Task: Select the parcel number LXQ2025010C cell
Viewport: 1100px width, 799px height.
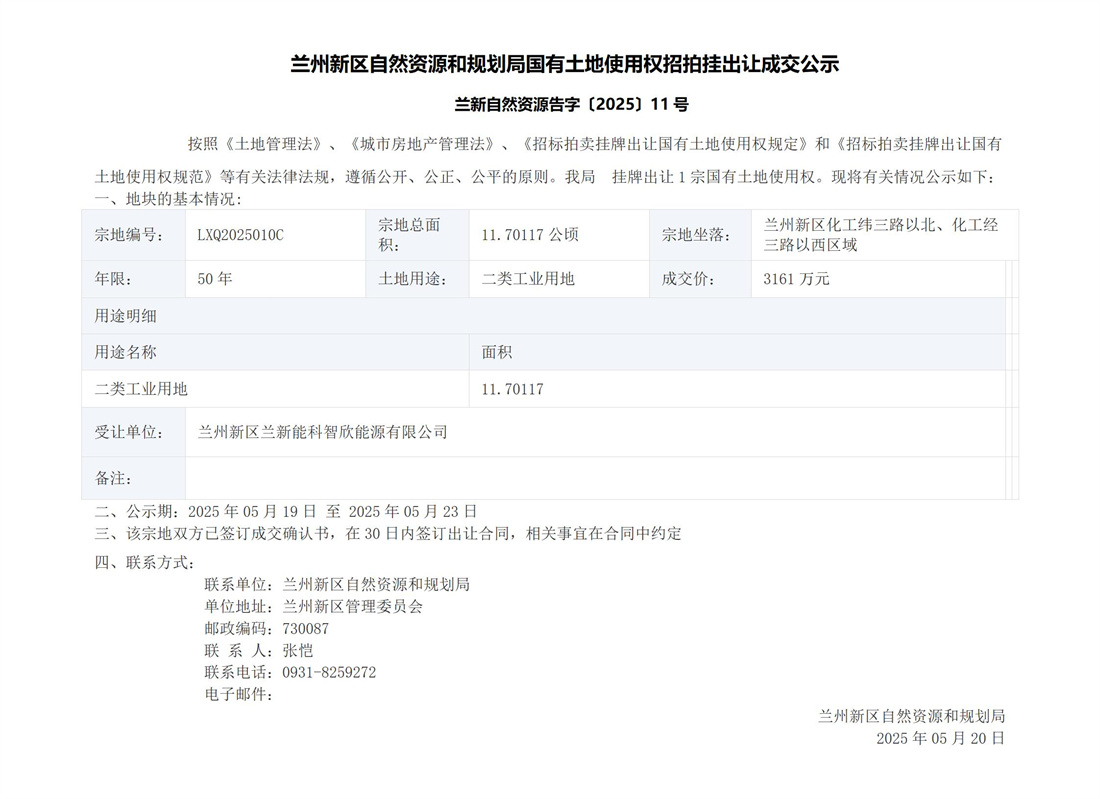Action: tap(241, 235)
